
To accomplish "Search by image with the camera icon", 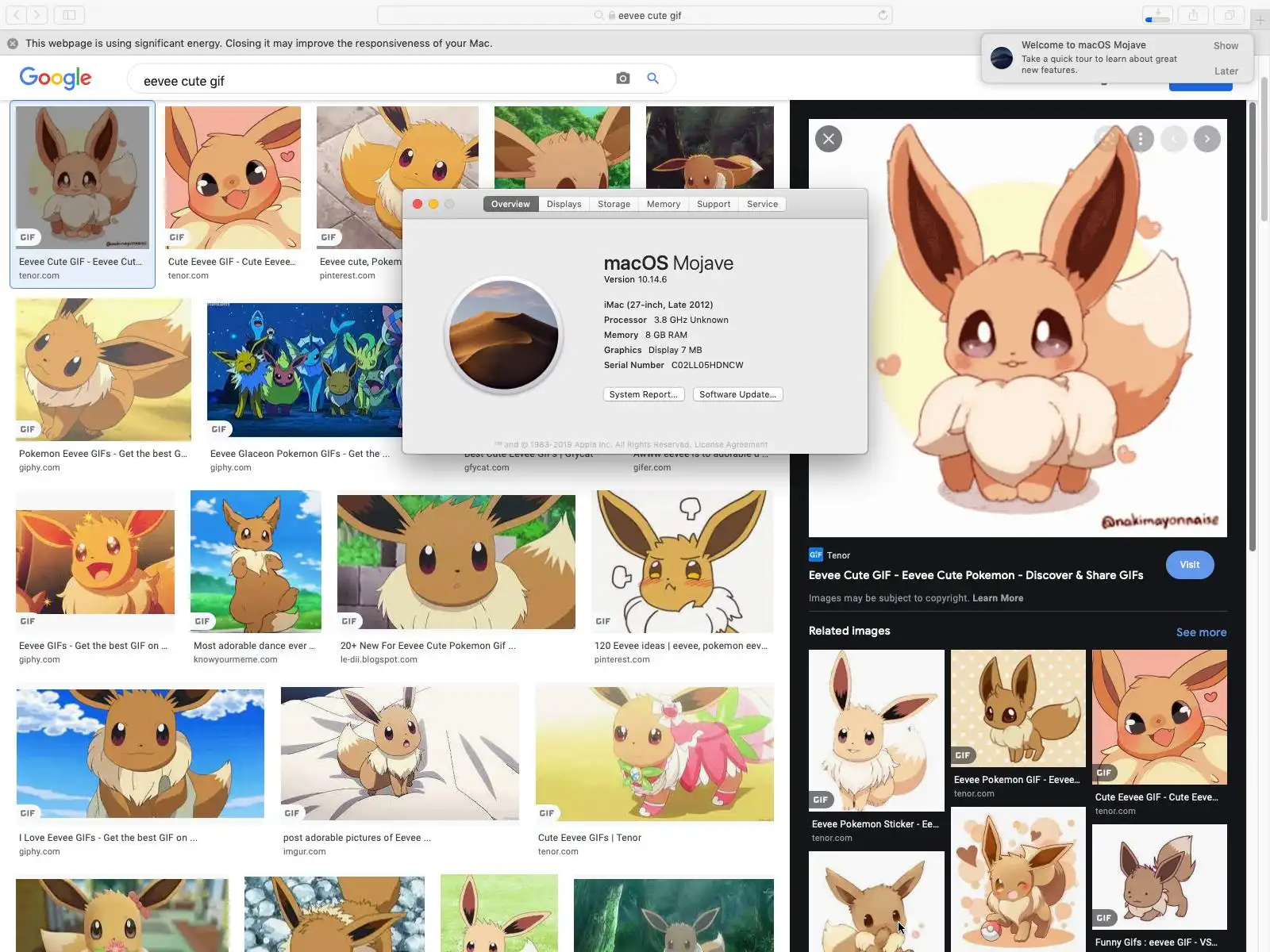I will [x=623, y=78].
